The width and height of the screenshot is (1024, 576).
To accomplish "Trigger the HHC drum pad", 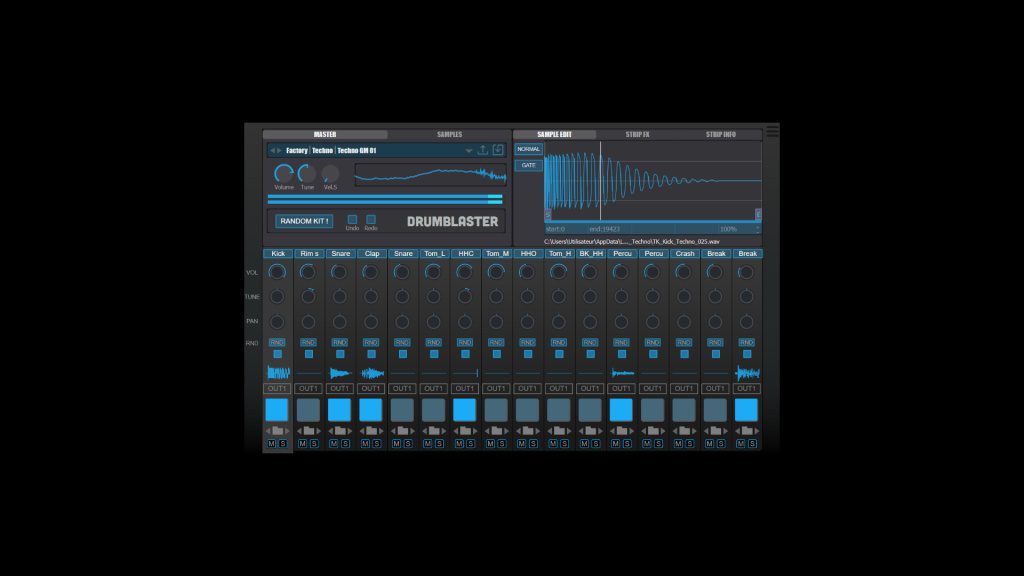I will tap(465, 410).
